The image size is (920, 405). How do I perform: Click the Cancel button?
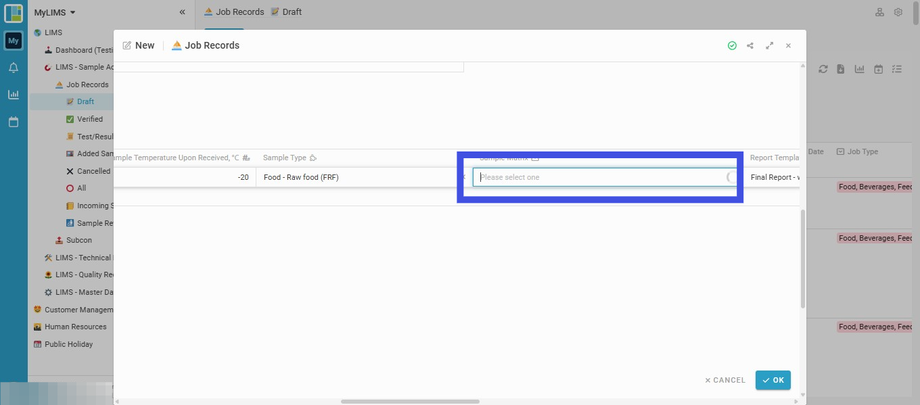tap(725, 380)
